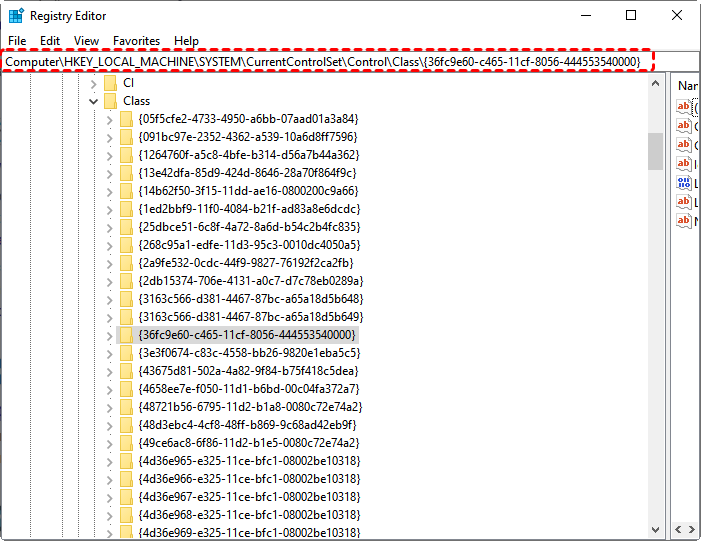This screenshot has height=541, width=701.
Task: Expand the {36fc9e60-c465-11cf-8056-444553540000} key
Action: [110, 335]
